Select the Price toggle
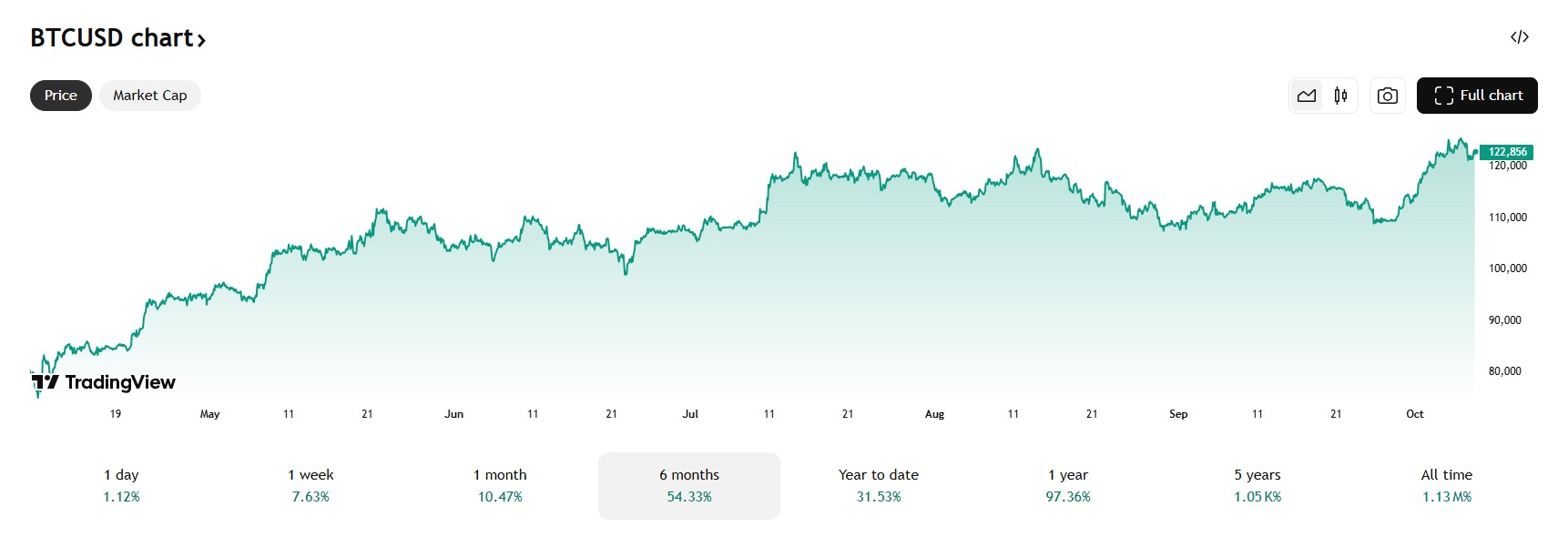This screenshot has width=1568, height=547. [61, 96]
